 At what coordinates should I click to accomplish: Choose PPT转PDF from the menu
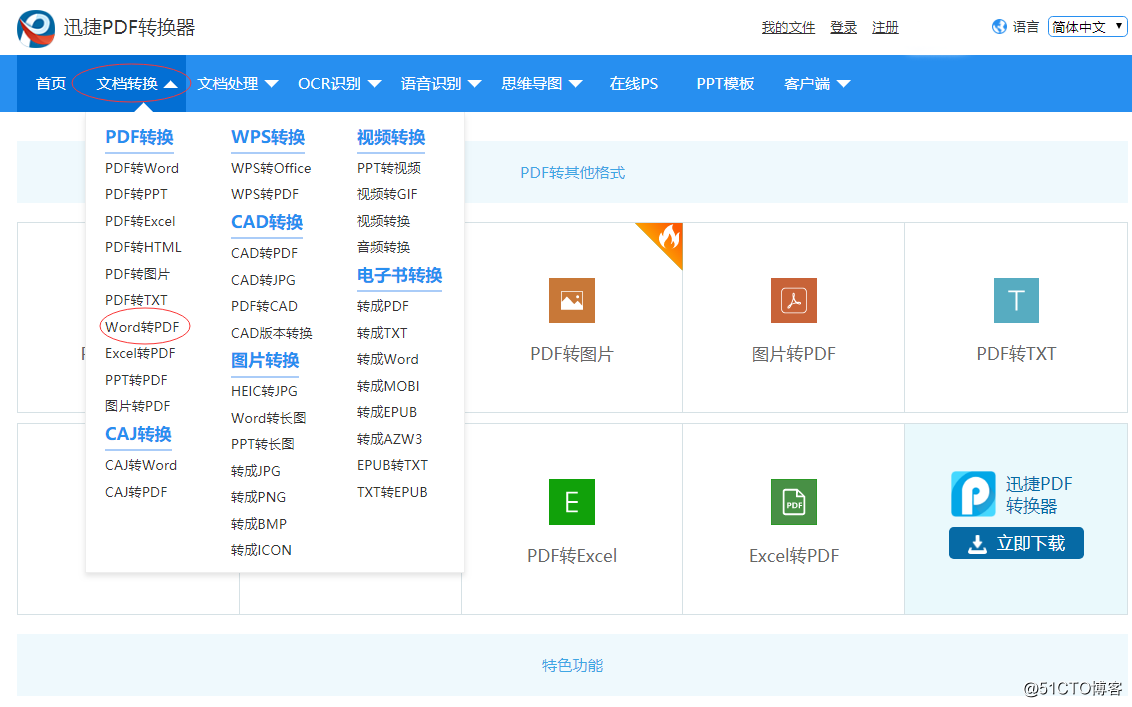coord(136,380)
